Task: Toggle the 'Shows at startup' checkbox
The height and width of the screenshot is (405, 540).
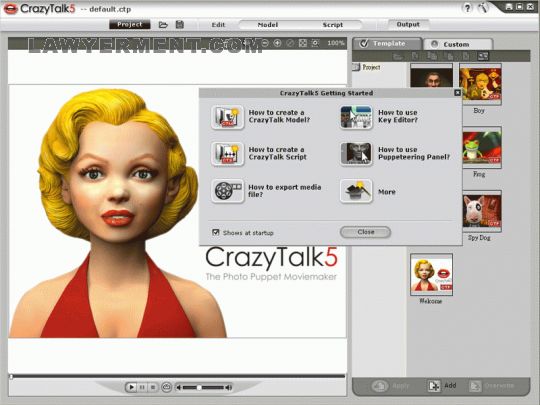Action: [216, 232]
